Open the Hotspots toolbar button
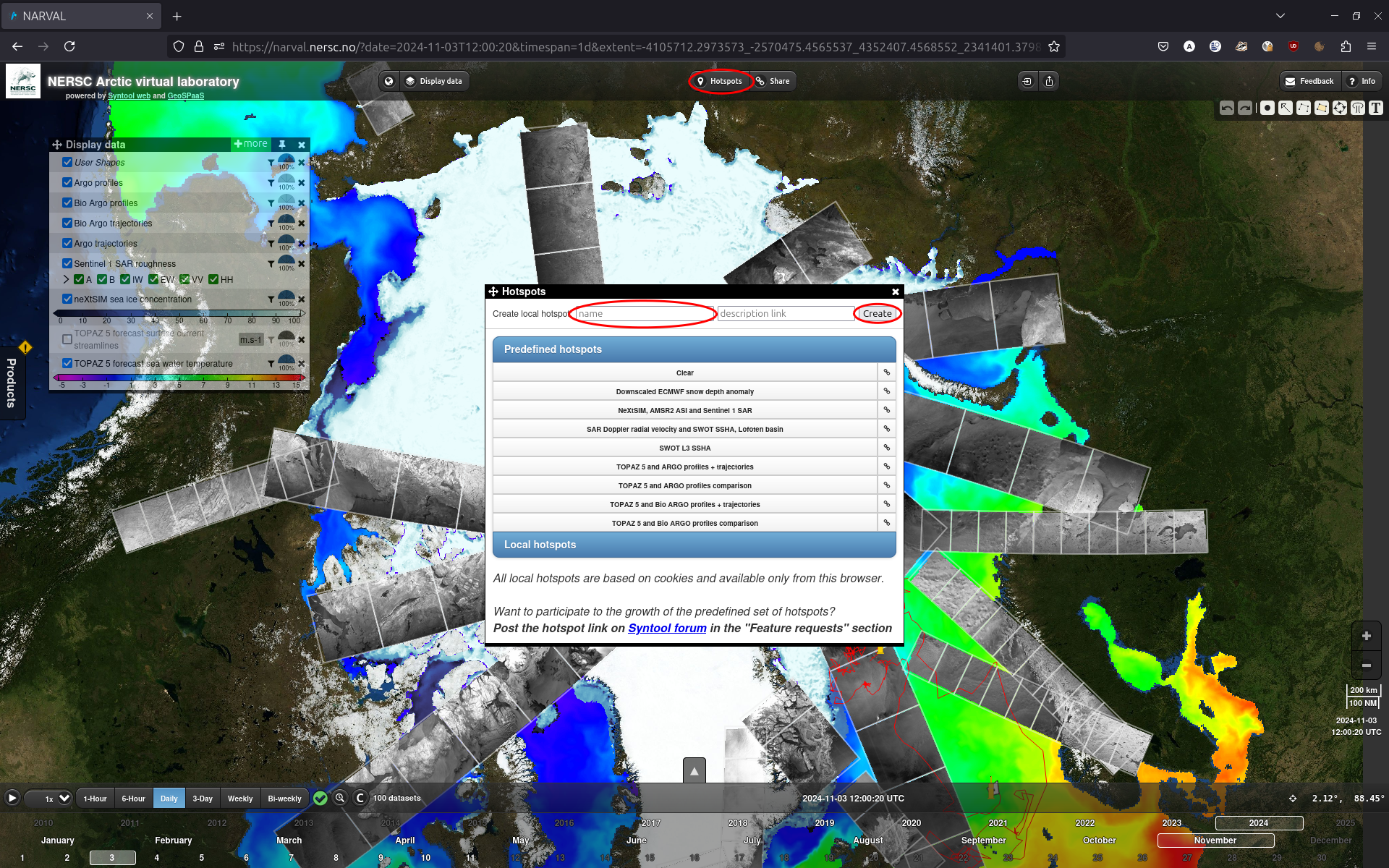The height and width of the screenshot is (868, 1389). click(x=720, y=81)
